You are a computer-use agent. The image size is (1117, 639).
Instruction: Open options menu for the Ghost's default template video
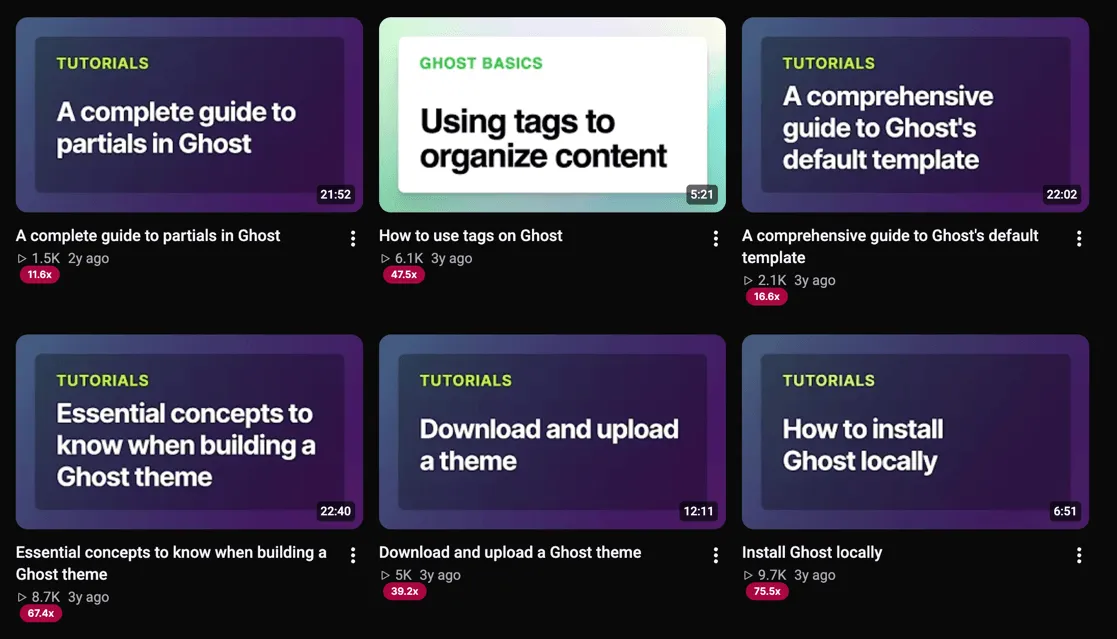tap(1079, 239)
